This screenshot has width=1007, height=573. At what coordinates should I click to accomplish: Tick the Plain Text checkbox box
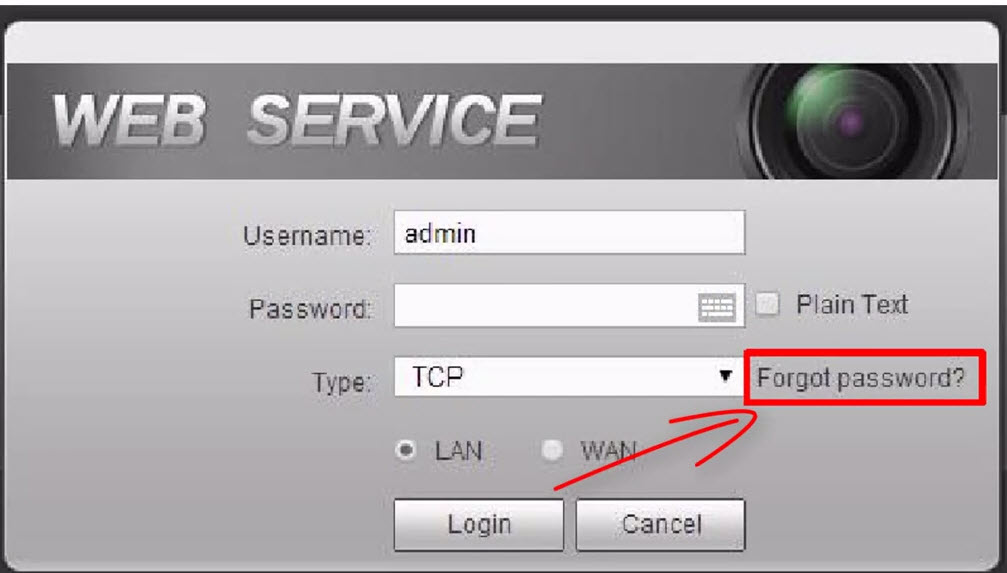coord(767,304)
